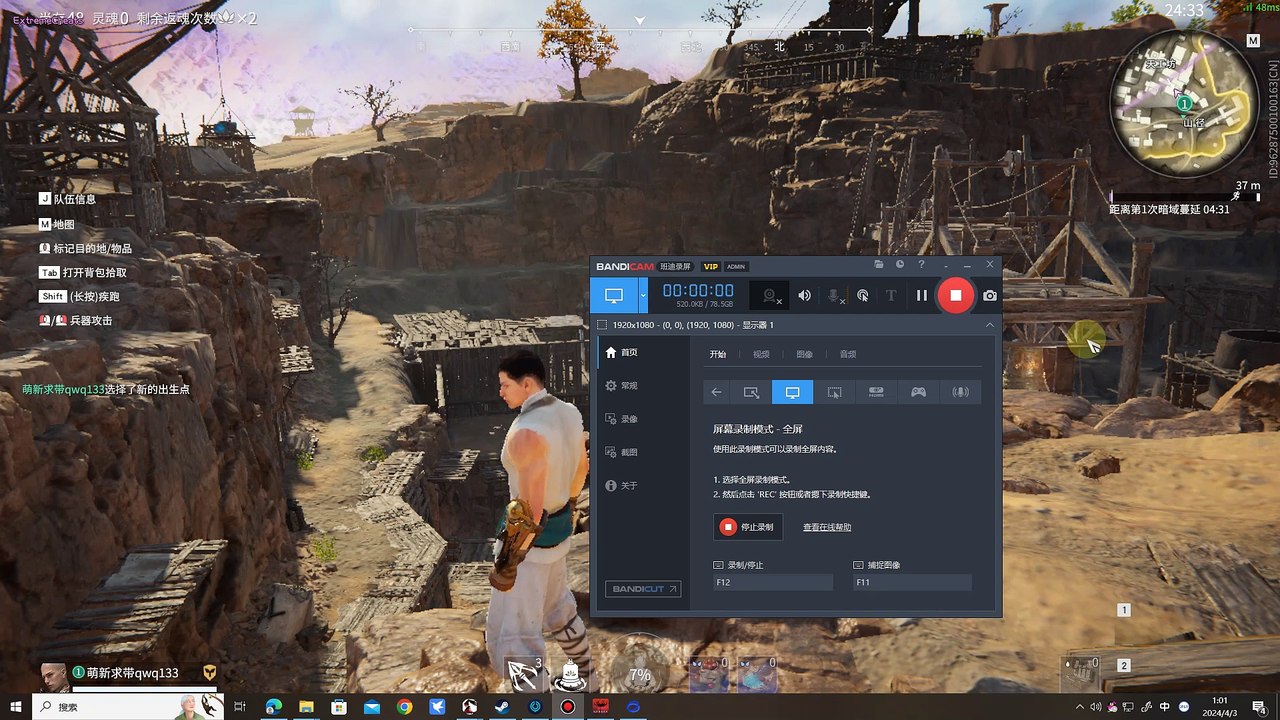Image resolution: width=1280 pixels, height=720 pixels.
Task: Select rectangle area recording mode
Action: click(x=751, y=392)
